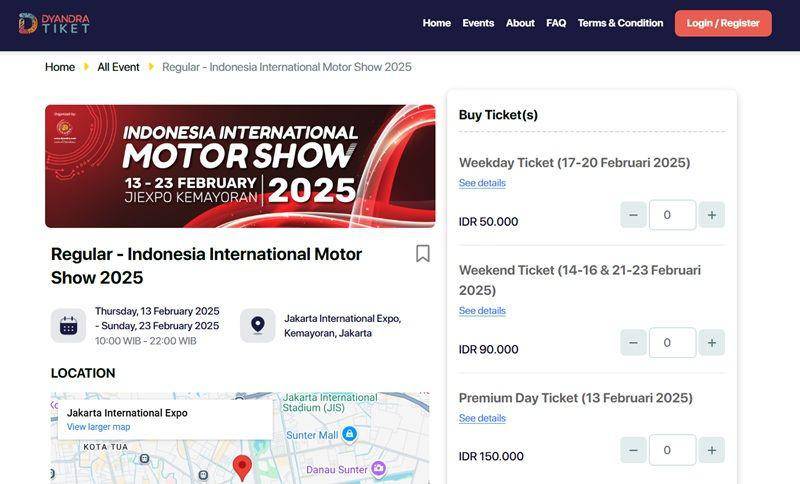Screen dimensions: 800x484
Task: Click the Jakarta International Stadium map label
Action: (x=330, y=402)
